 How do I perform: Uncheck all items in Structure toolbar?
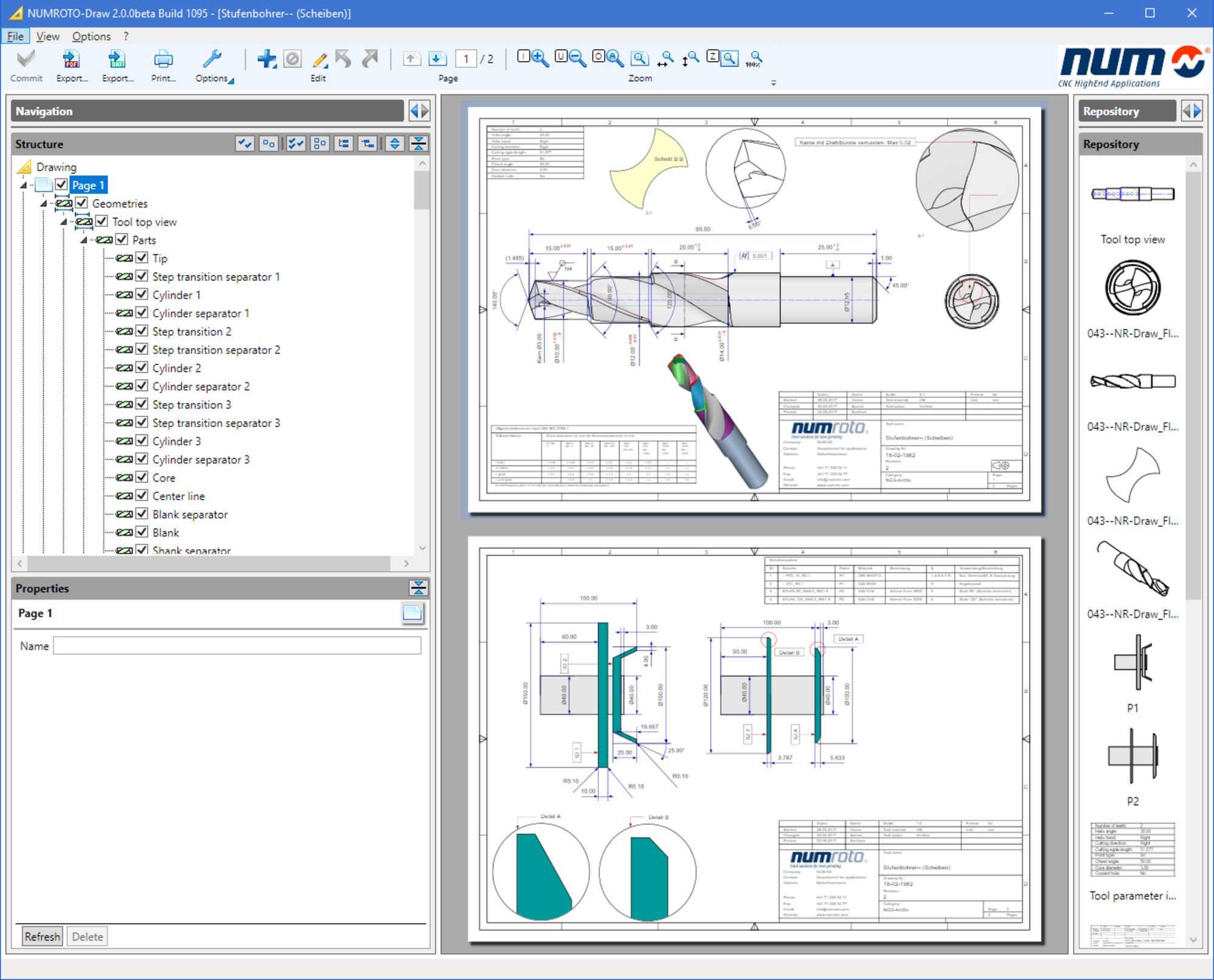[x=268, y=144]
